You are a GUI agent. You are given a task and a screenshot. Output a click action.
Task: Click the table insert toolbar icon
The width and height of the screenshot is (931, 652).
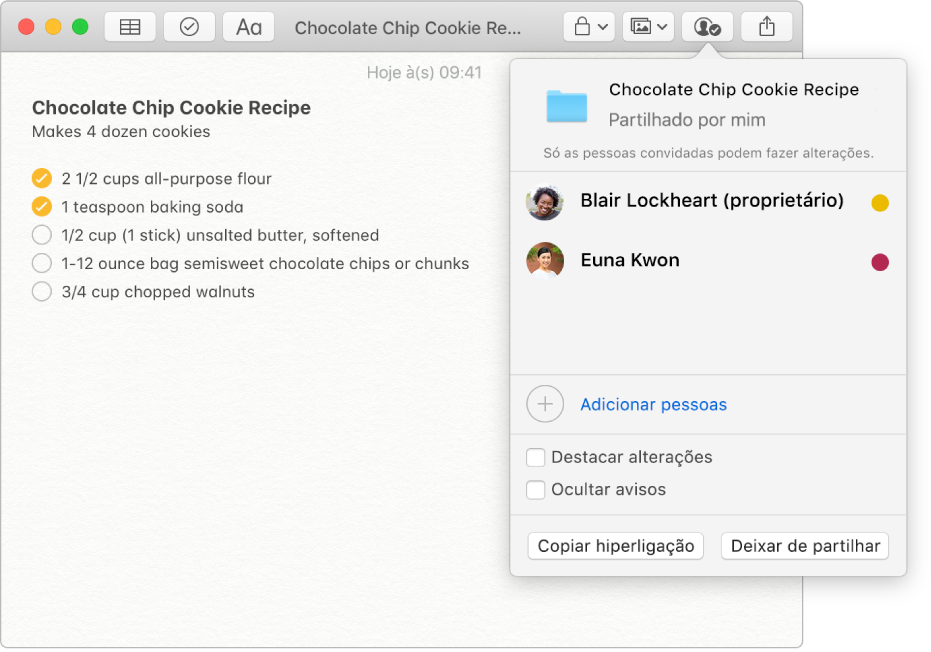point(129,27)
